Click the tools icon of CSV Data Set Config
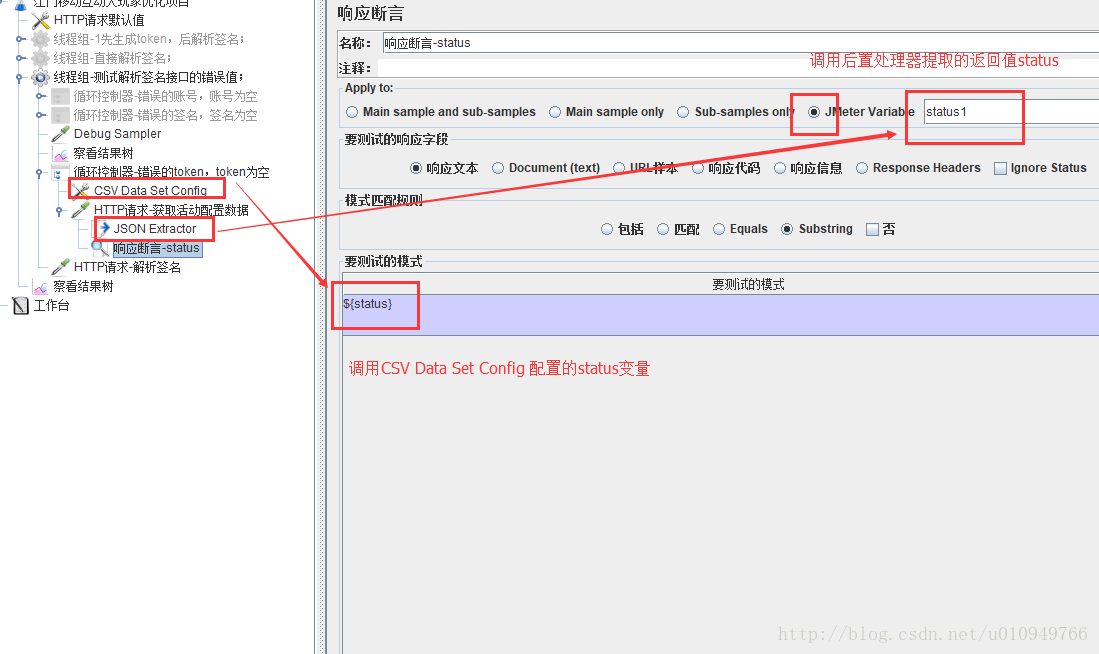This screenshot has width=1099, height=654. pos(81,191)
